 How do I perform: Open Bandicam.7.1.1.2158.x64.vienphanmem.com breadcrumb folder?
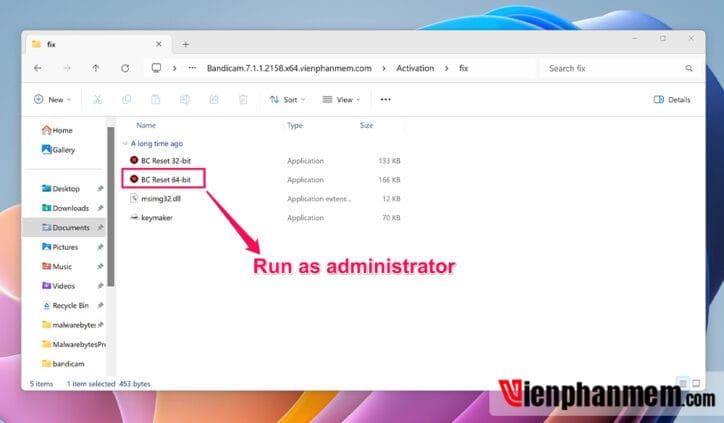tap(289, 68)
